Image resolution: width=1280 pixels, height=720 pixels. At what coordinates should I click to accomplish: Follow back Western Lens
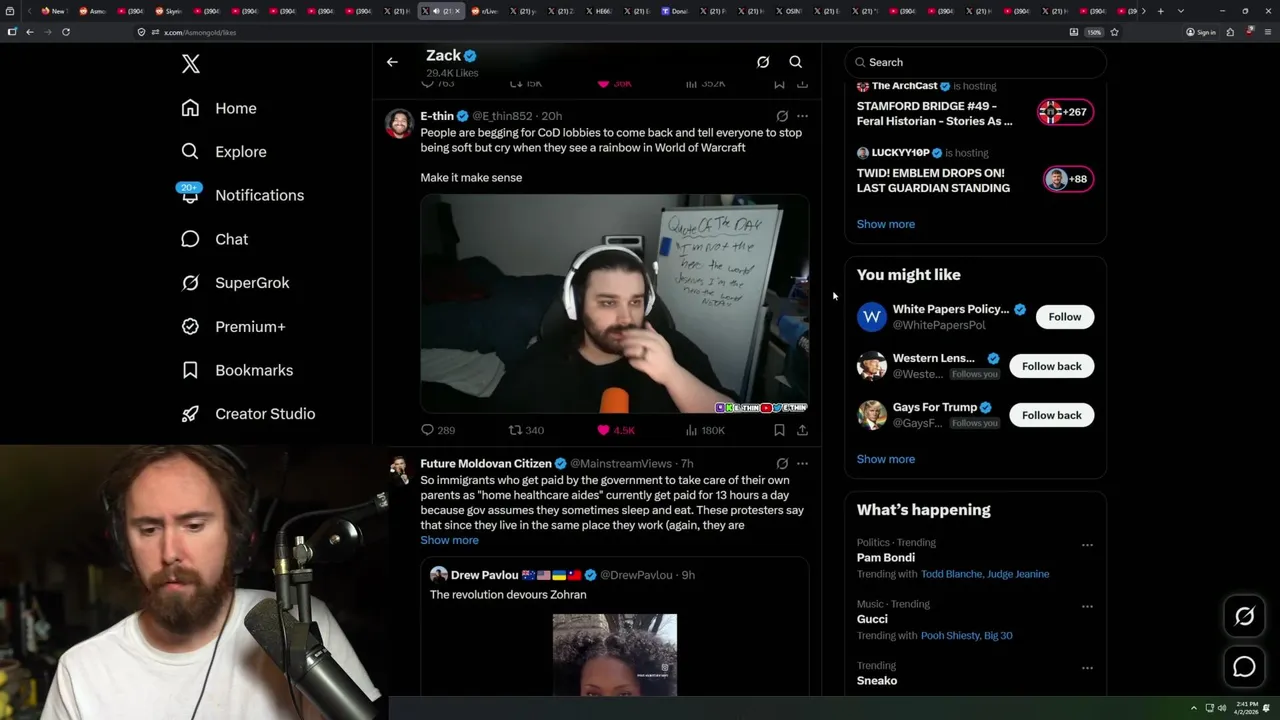(1051, 366)
